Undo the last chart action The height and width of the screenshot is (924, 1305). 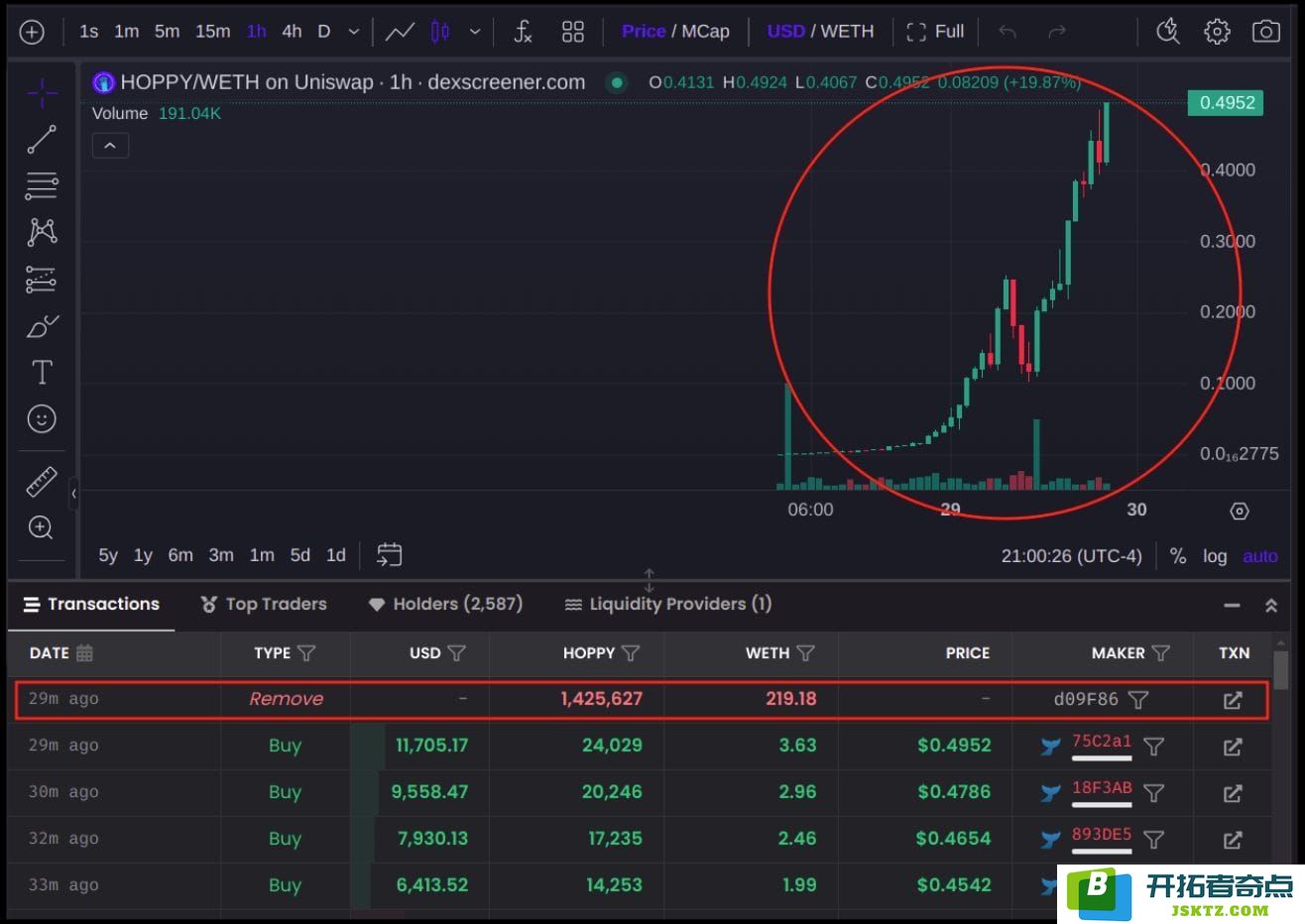1008,32
